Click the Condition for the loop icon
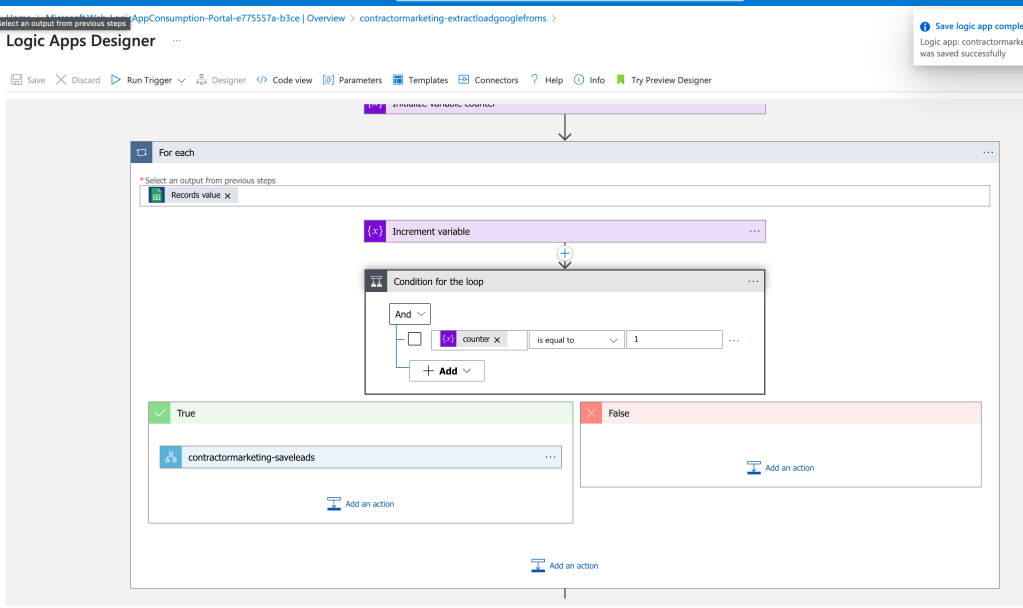Screen dimensions: 1023x608 [376, 282]
